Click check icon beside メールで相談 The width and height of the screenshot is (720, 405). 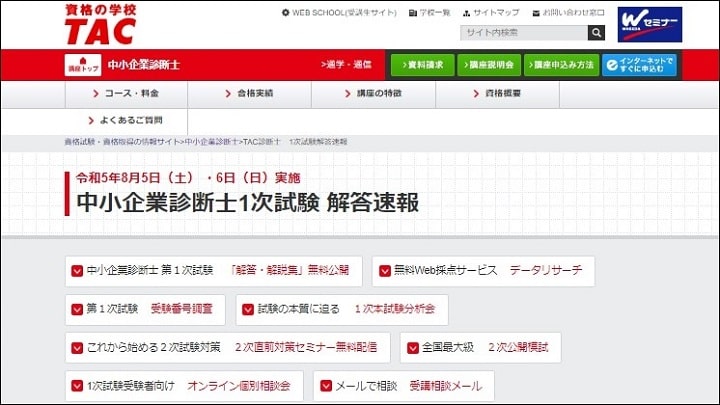tap(326, 386)
